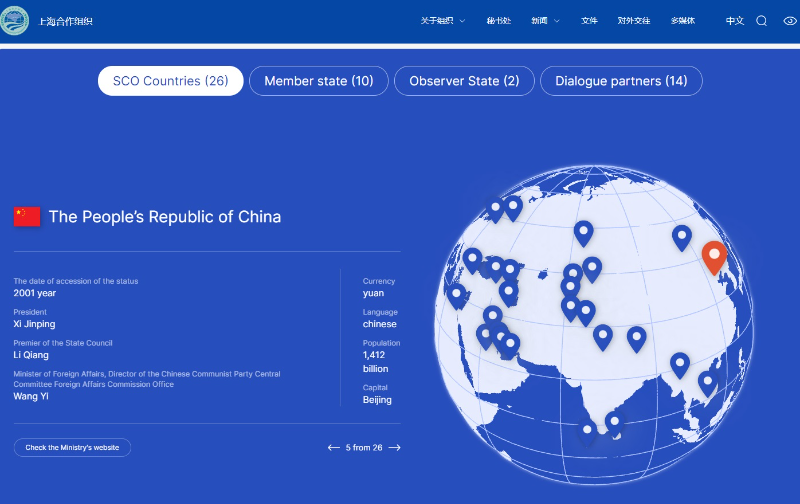Viewport: 800px width, 504px height.
Task: Open the 对外交往 menu item
Action: tap(634, 20)
